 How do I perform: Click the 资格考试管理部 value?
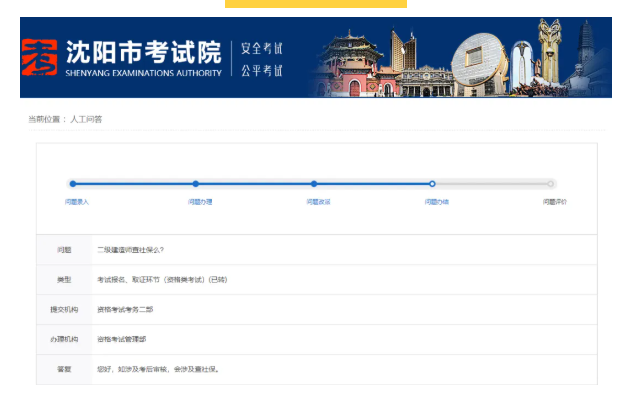pyautogui.click(x=122, y=339)
